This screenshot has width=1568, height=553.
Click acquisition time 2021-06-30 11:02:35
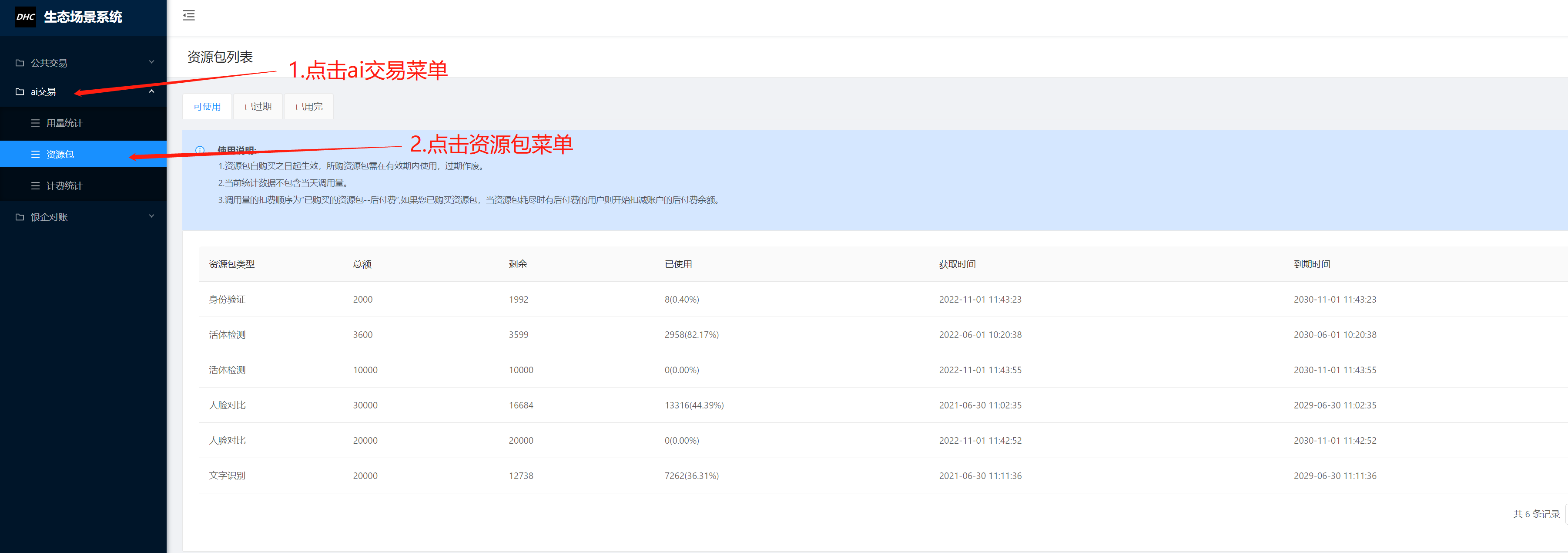[x=980, y=406]
